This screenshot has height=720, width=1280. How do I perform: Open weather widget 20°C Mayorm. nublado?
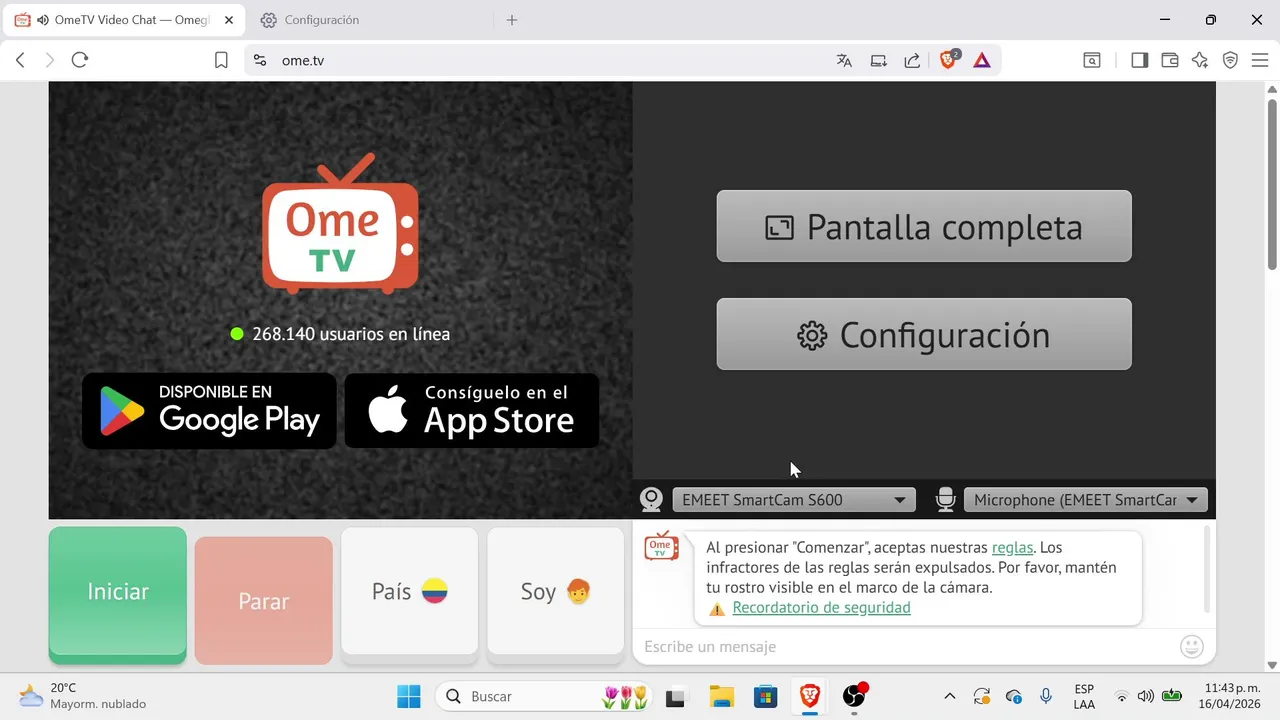pyautogui.click(x=83, y=696)
